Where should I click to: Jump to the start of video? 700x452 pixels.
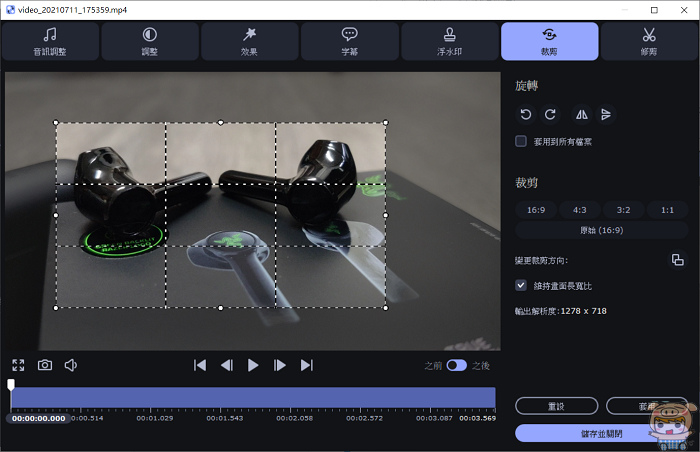point(200,365)
